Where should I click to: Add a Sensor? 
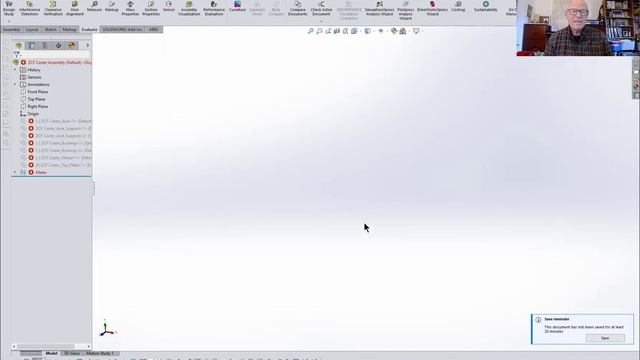[169, 7]
